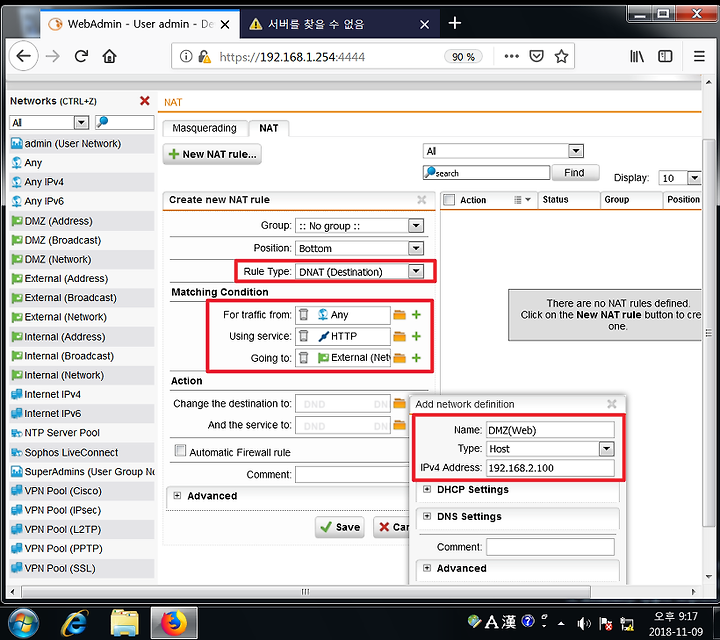Save the new NAT rule
This screenshot has height=640, width=720.
click(340, 527)
